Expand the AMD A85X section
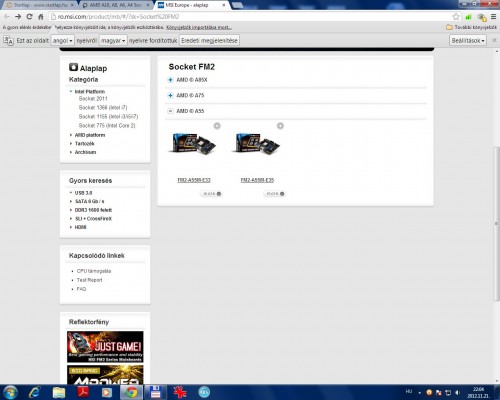This screenshot has height=400, width=500. 170,80
